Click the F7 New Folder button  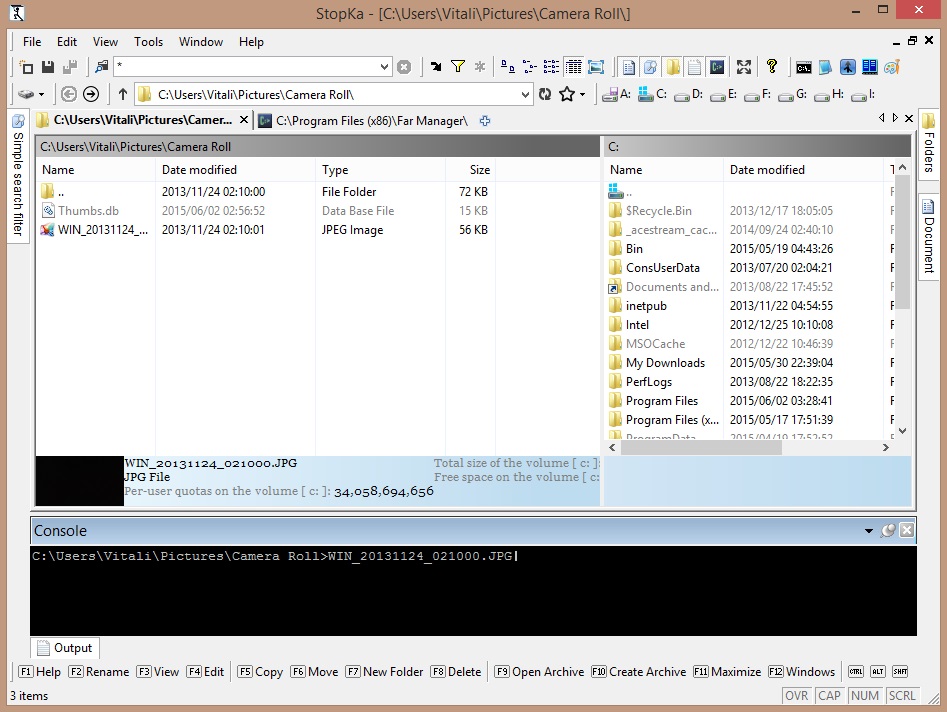coord(384,672)
